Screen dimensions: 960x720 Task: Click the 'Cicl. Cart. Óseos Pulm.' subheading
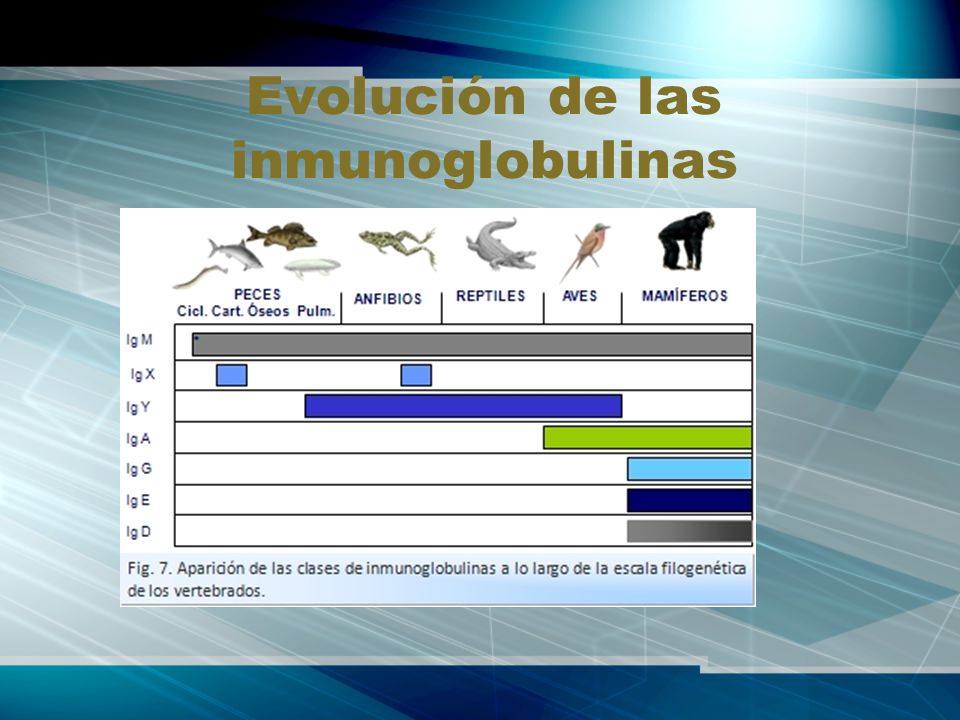pos(256,311)
